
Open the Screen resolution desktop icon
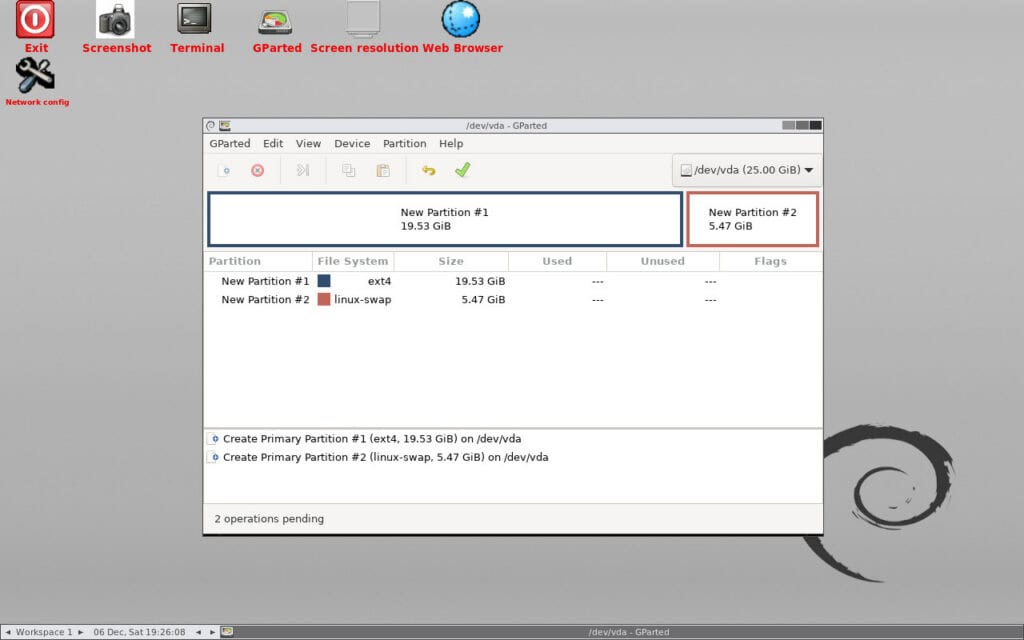pos(363,20)
